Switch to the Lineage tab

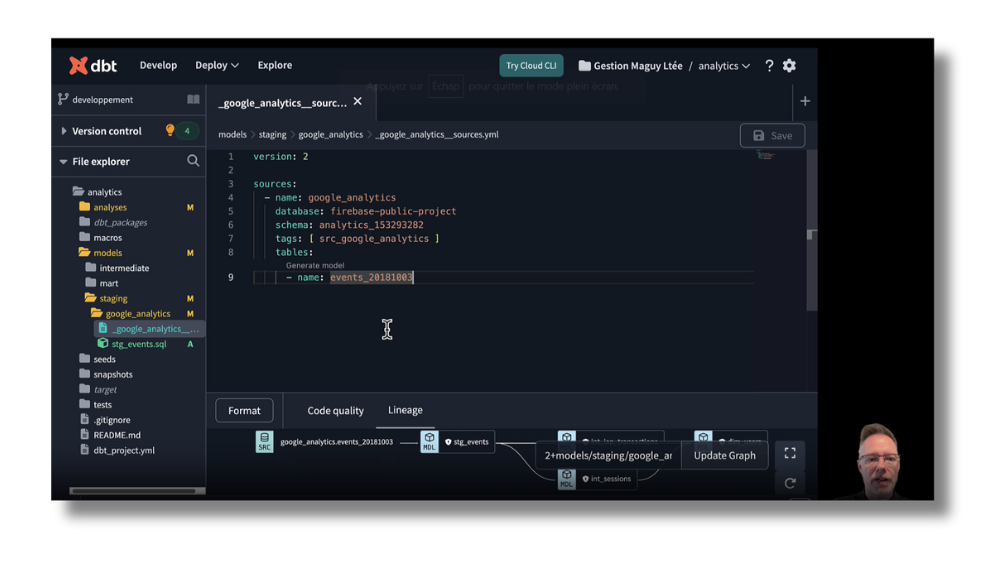pyautogui.click(x=405, y=410)
